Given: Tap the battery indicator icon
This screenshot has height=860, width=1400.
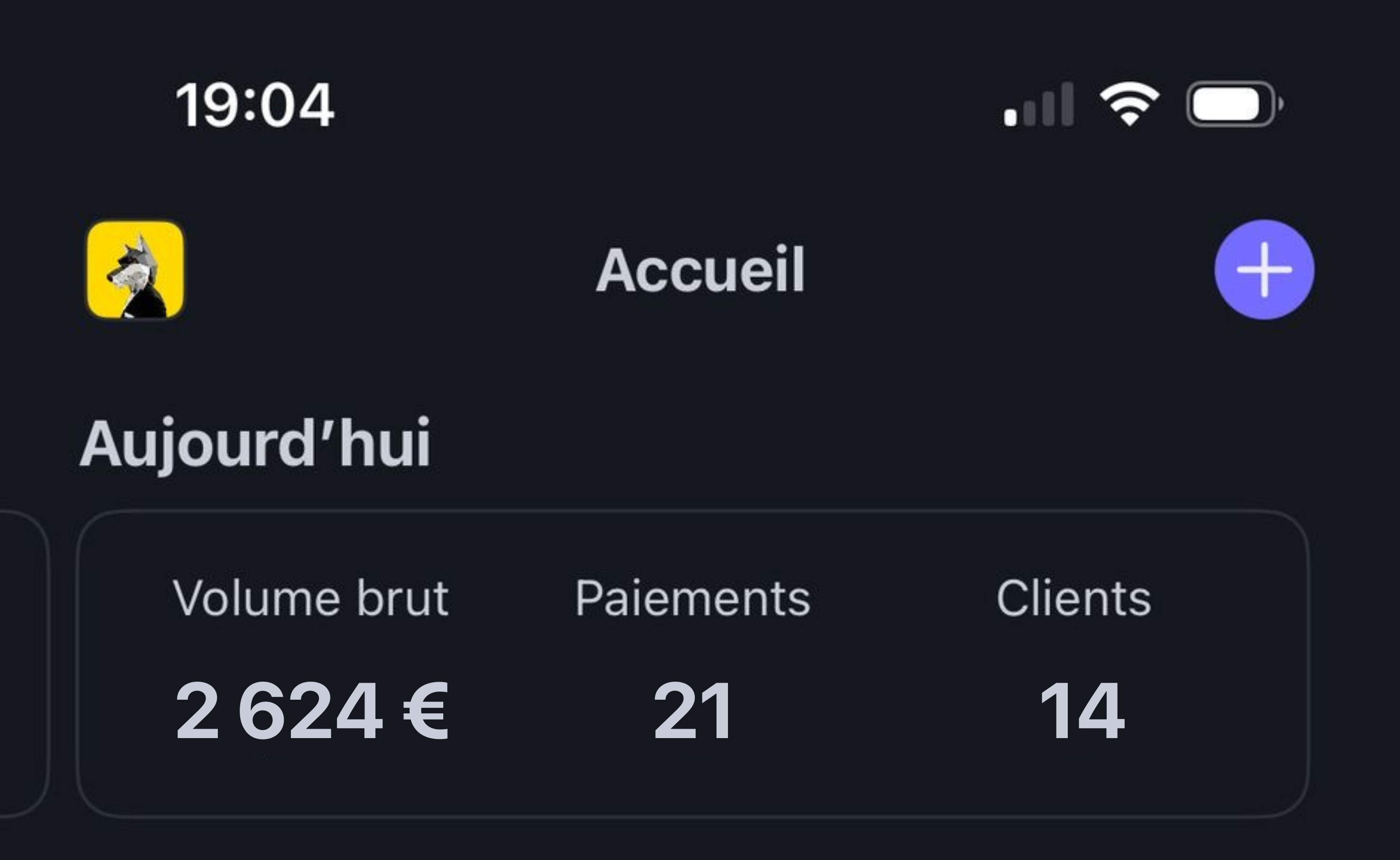Looking at the screenshot, I should [1233, 105].
